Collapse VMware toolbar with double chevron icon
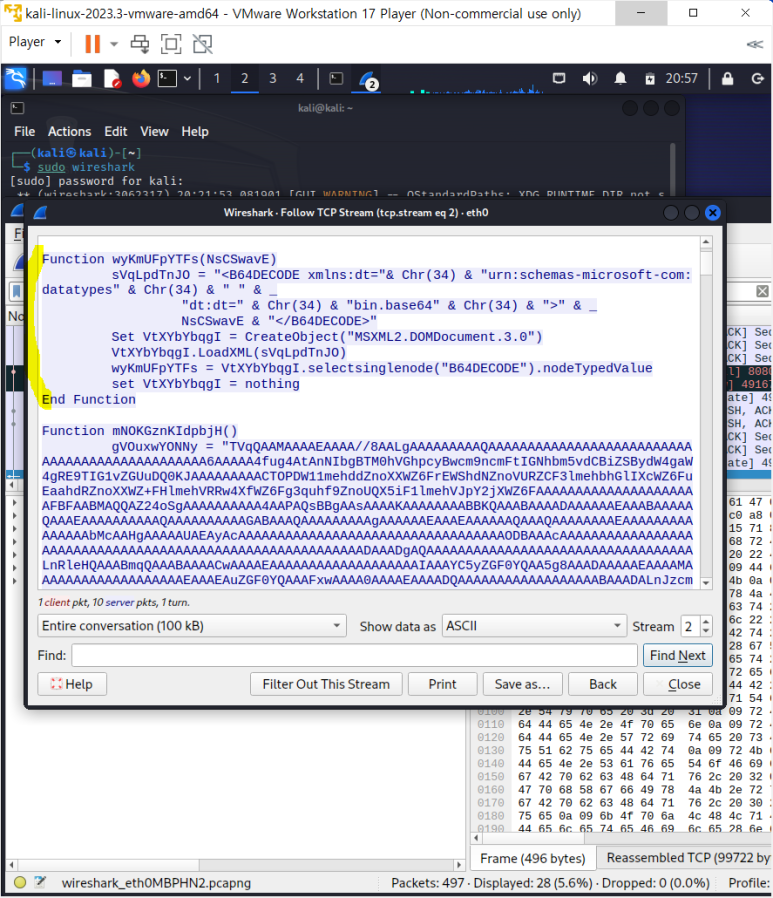The width and height of the screenshot is (773, 898). click(x=755, y=44)
